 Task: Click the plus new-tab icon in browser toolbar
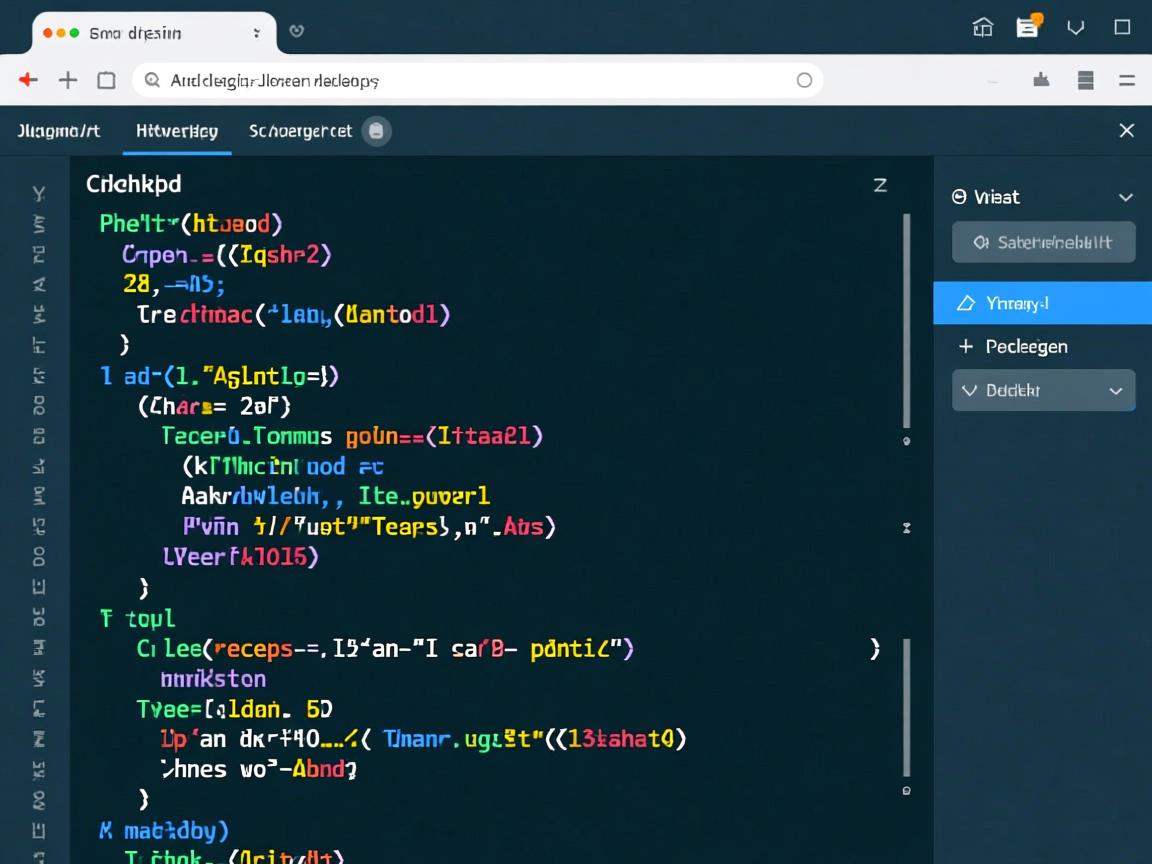tap(68, 80)
